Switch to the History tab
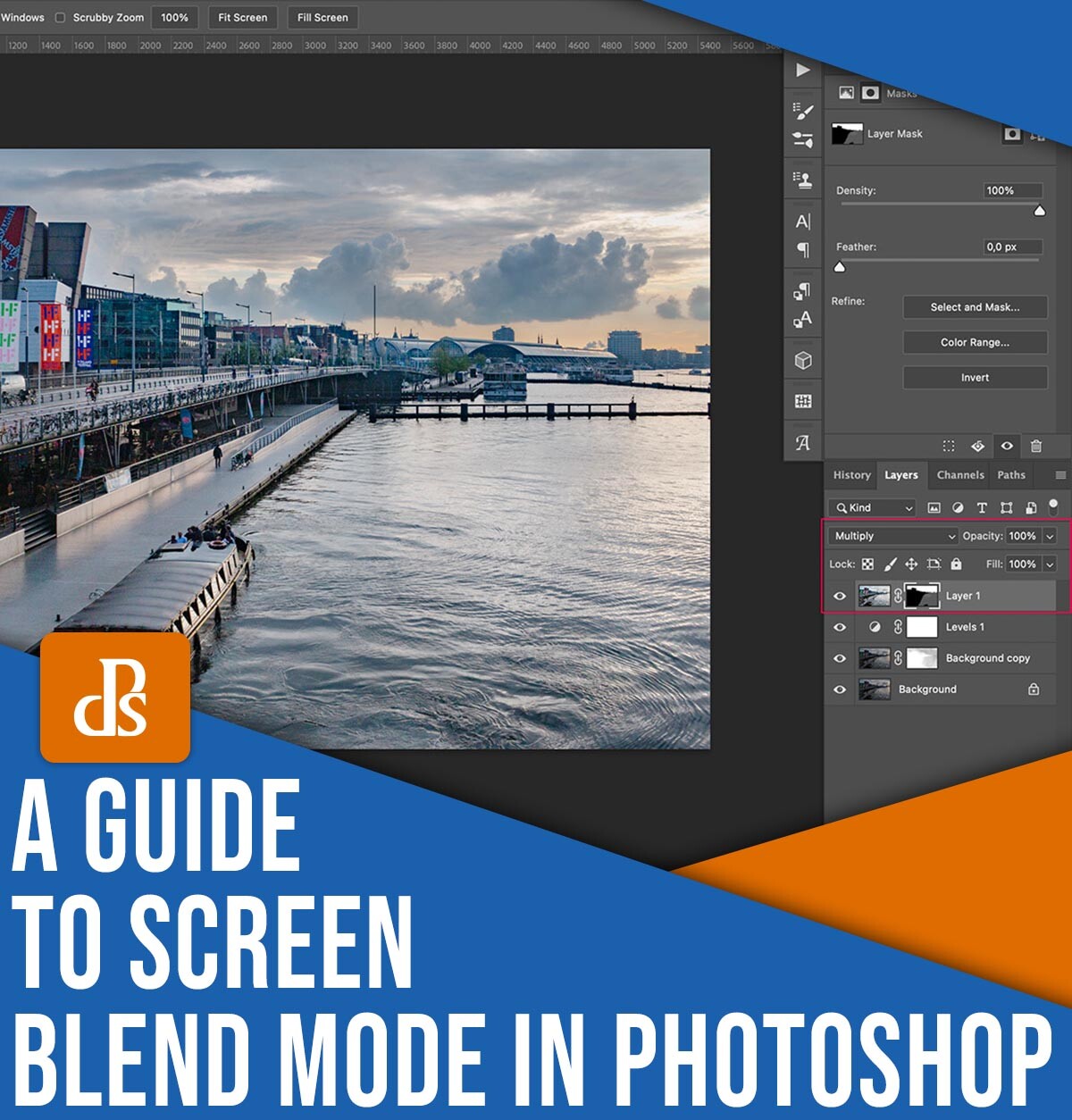Screen dimensions: 1072x1120 pos(851,474)
